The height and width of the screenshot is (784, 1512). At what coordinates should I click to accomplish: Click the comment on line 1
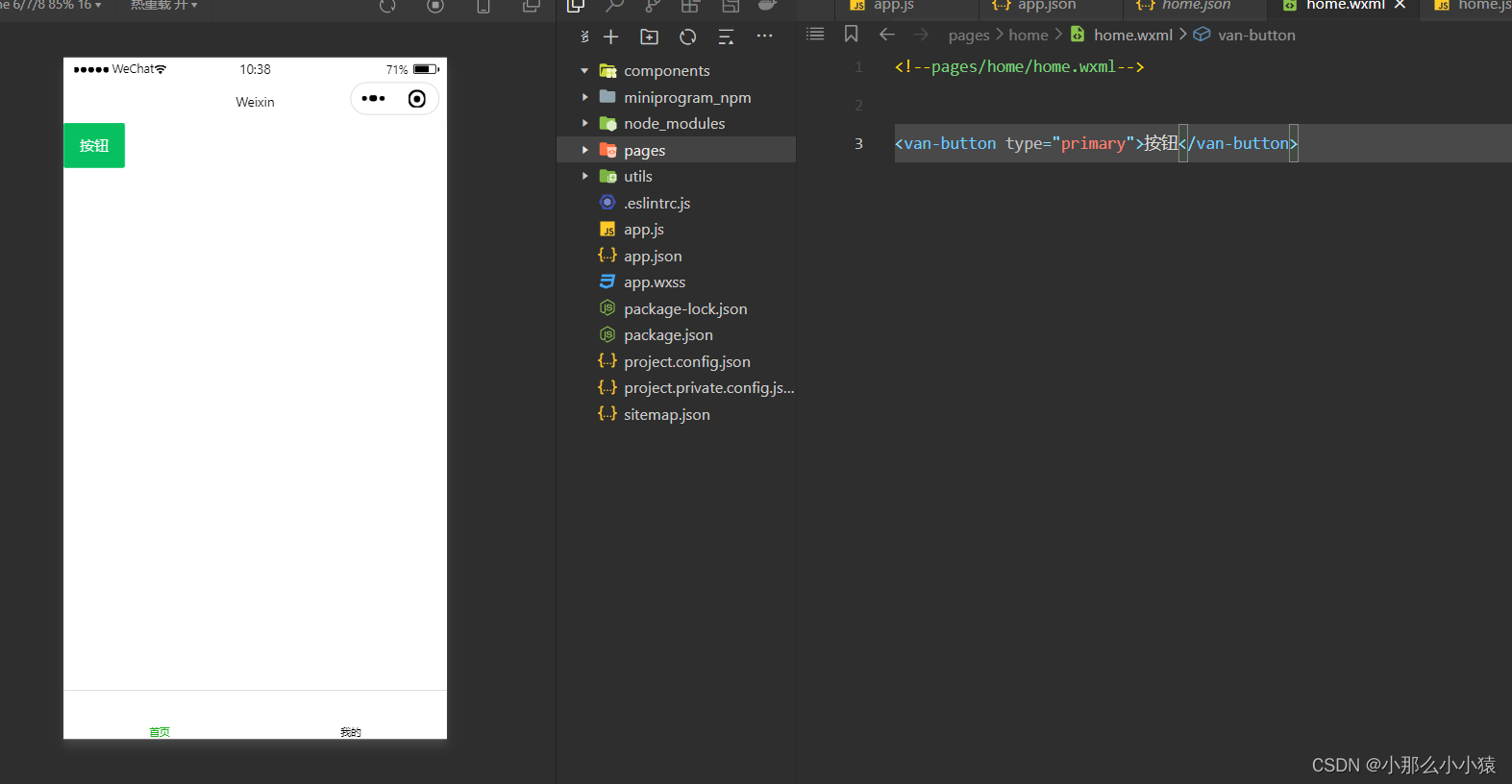click(1019, 67)
